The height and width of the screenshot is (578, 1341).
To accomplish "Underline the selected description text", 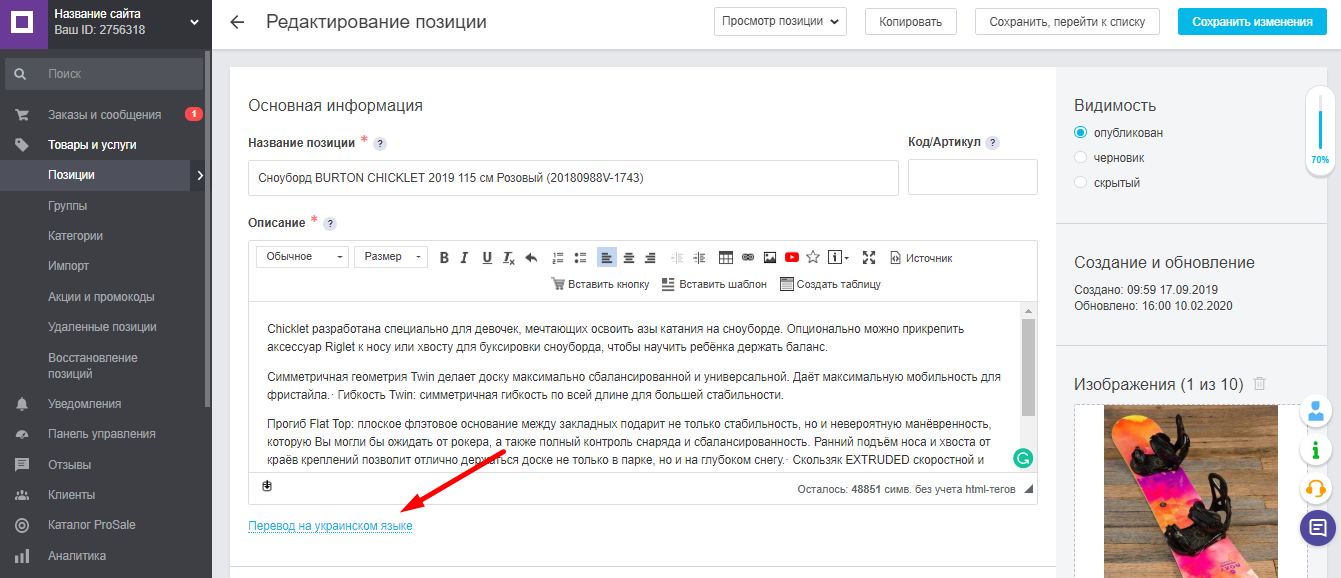I will pos(487,257).
